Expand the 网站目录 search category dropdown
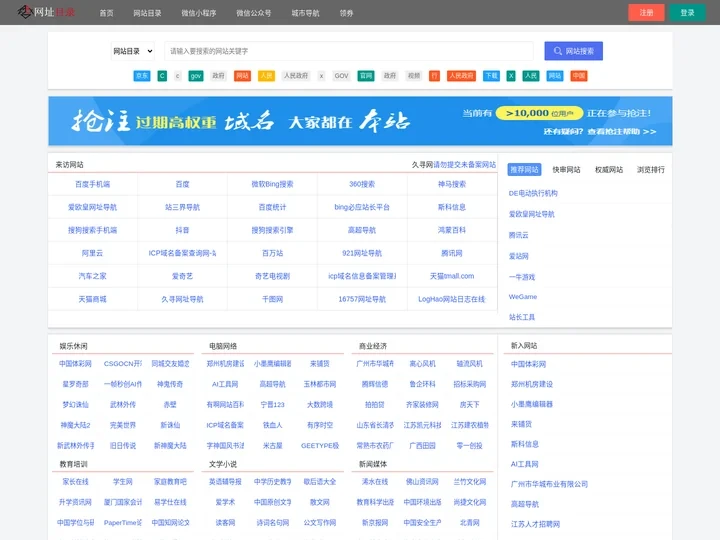Viewport: 720px width, 540px height. tap(133, 51)
